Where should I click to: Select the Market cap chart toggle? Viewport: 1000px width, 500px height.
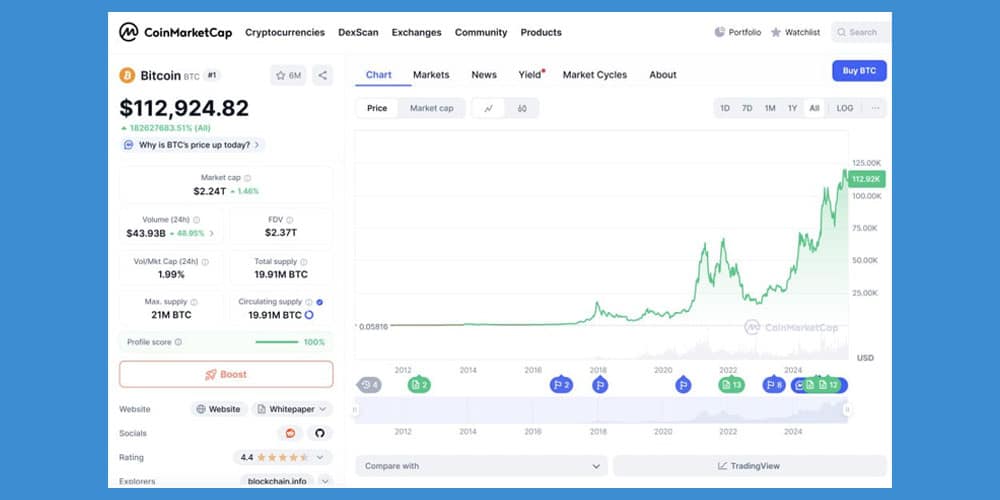[x=432, y=108]
